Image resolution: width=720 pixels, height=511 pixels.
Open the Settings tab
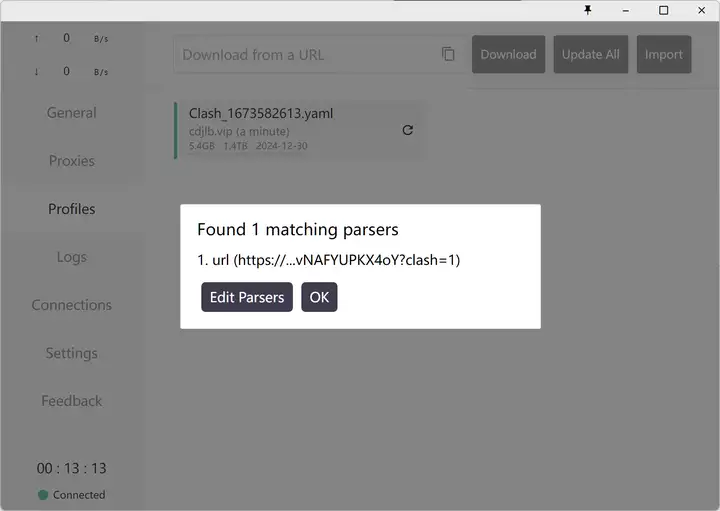[x=72, y=353]
